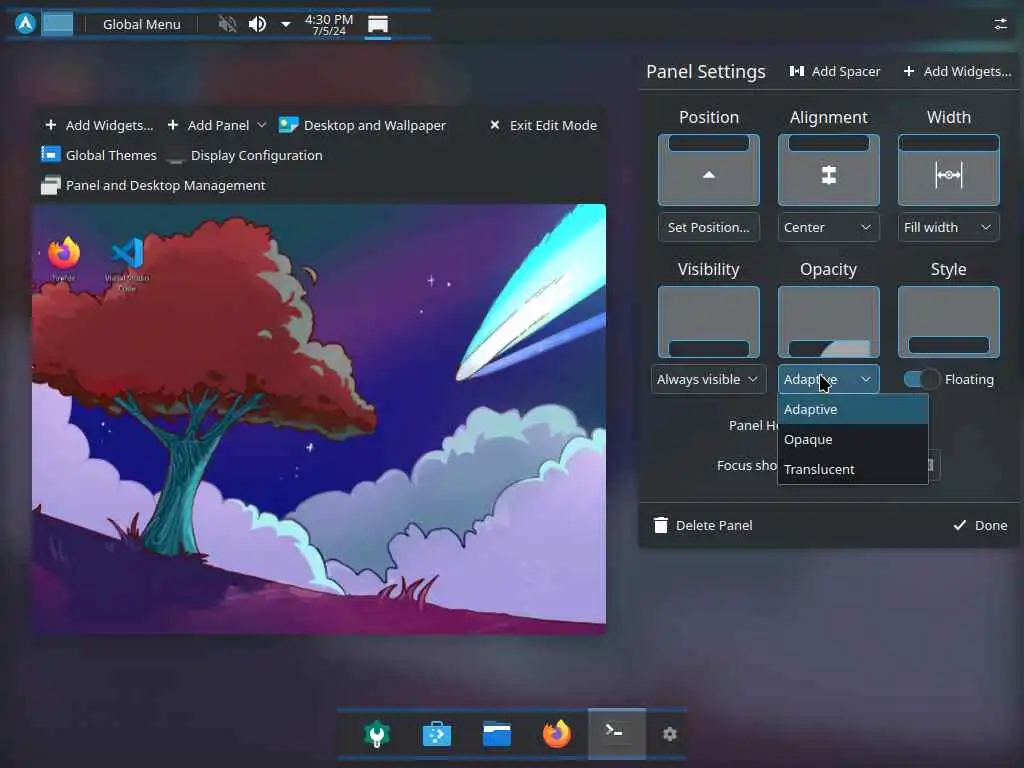Open Global Themes
The height and width of the screenshot is (768, 1024).
click(x=99, y=155)
